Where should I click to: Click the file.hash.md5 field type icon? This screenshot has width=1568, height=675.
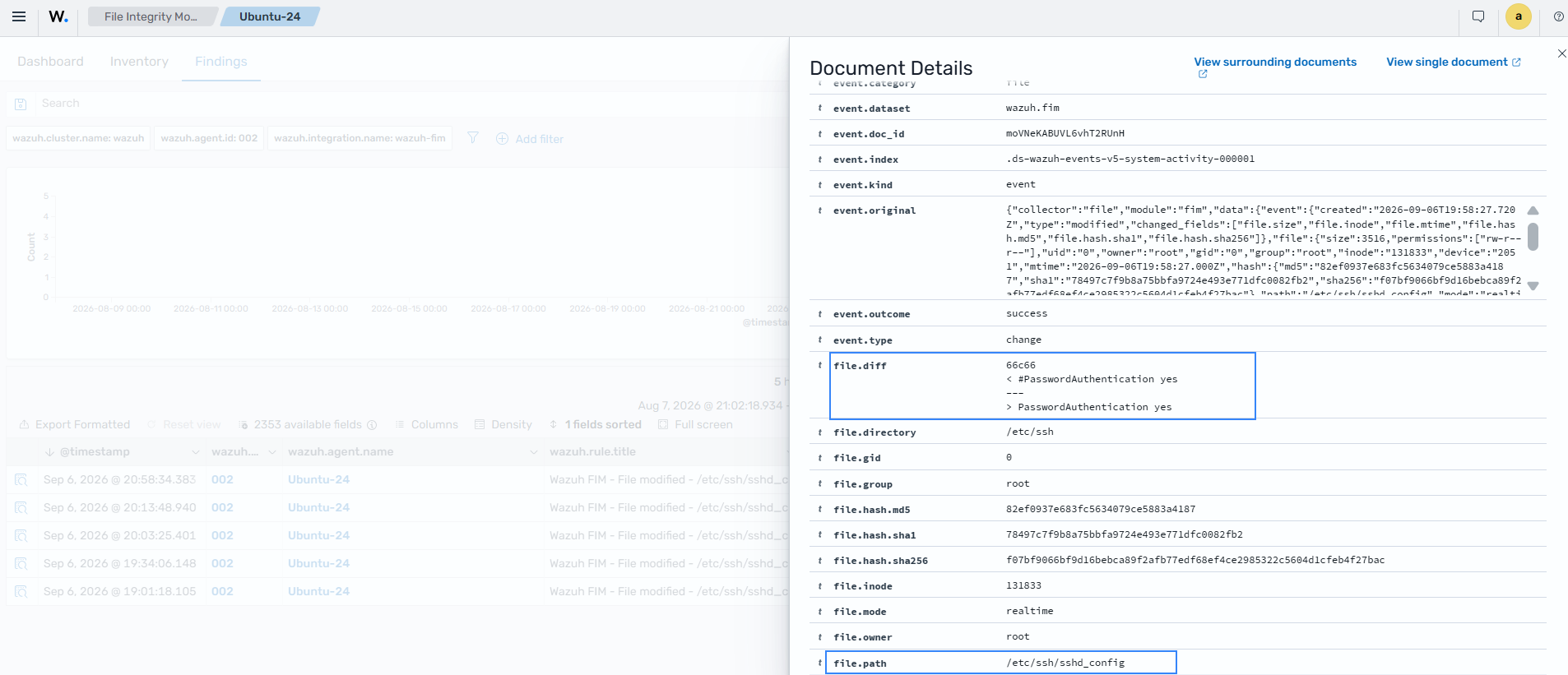pos(820,510)
